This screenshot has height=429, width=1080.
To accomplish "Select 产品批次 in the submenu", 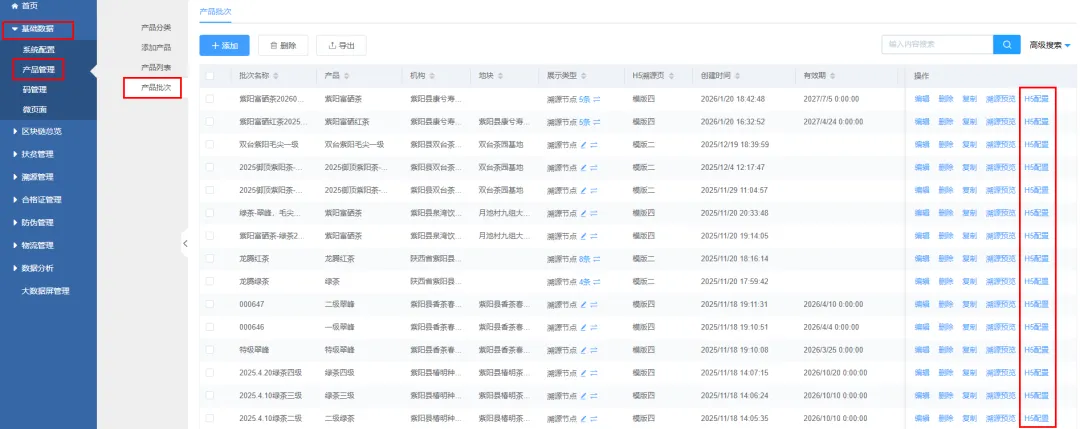I will click(x=156, y=87).
